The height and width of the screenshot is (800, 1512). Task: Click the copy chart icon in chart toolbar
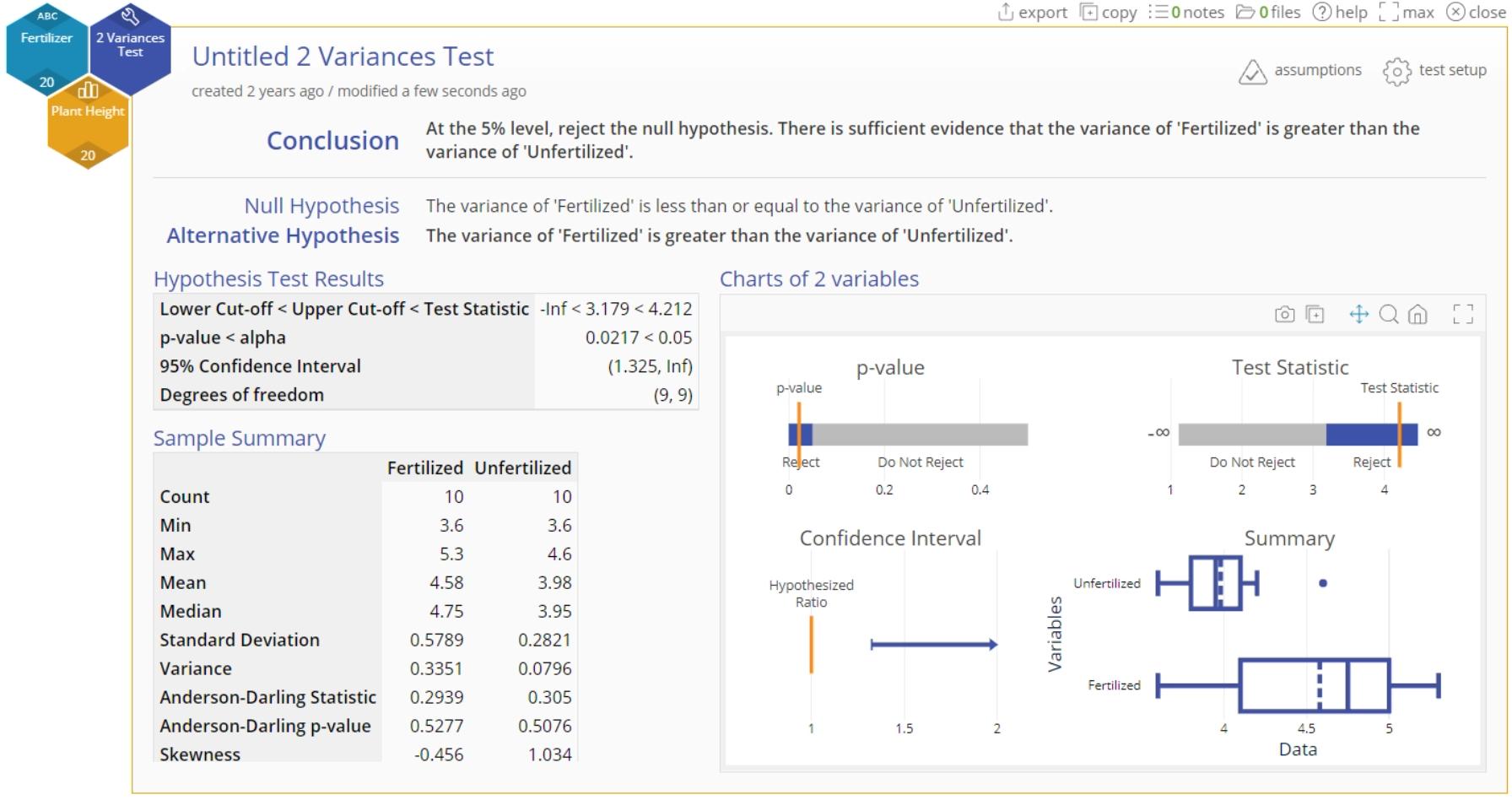(1315, 315)
